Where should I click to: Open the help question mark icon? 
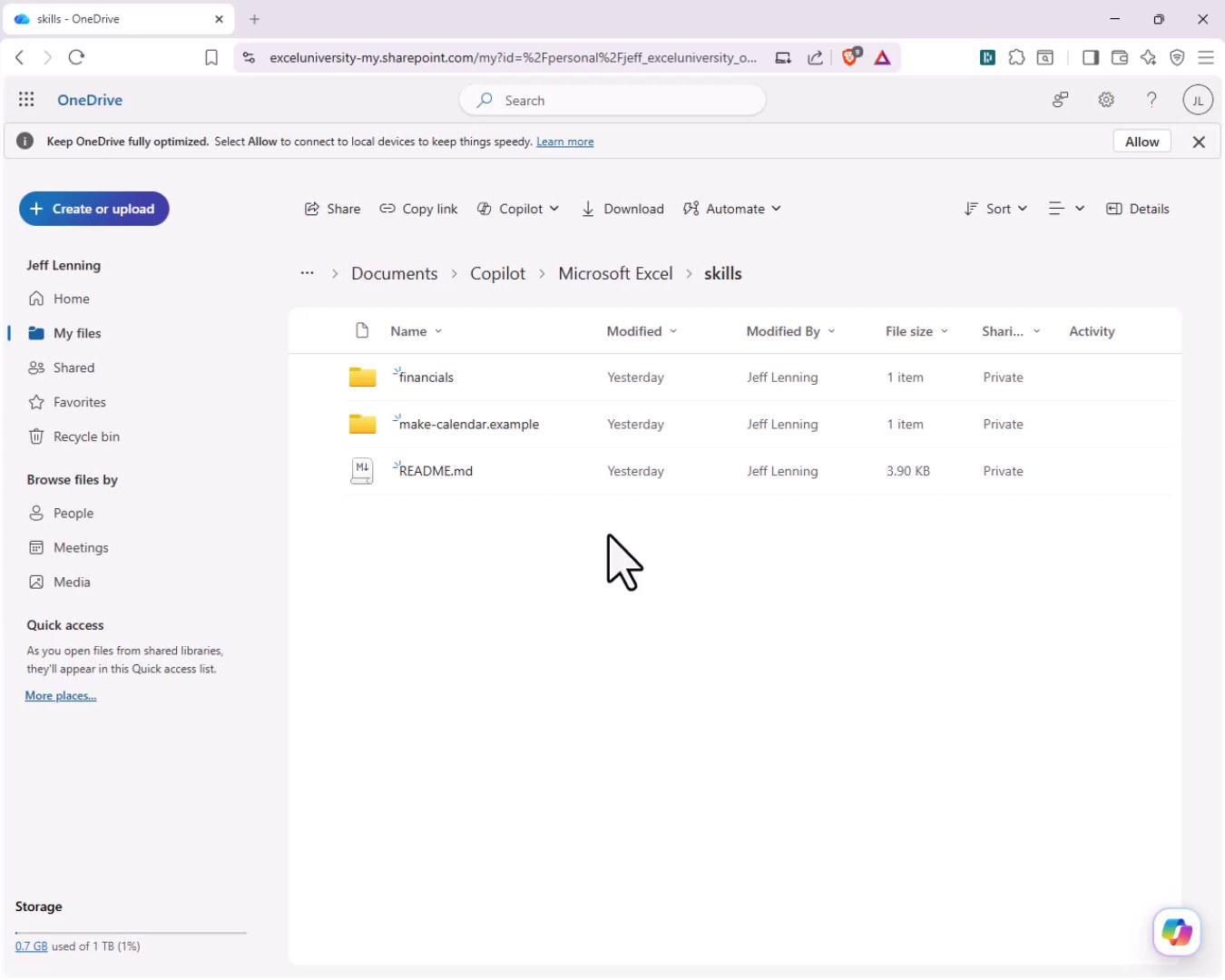[x=1151, y=100]
